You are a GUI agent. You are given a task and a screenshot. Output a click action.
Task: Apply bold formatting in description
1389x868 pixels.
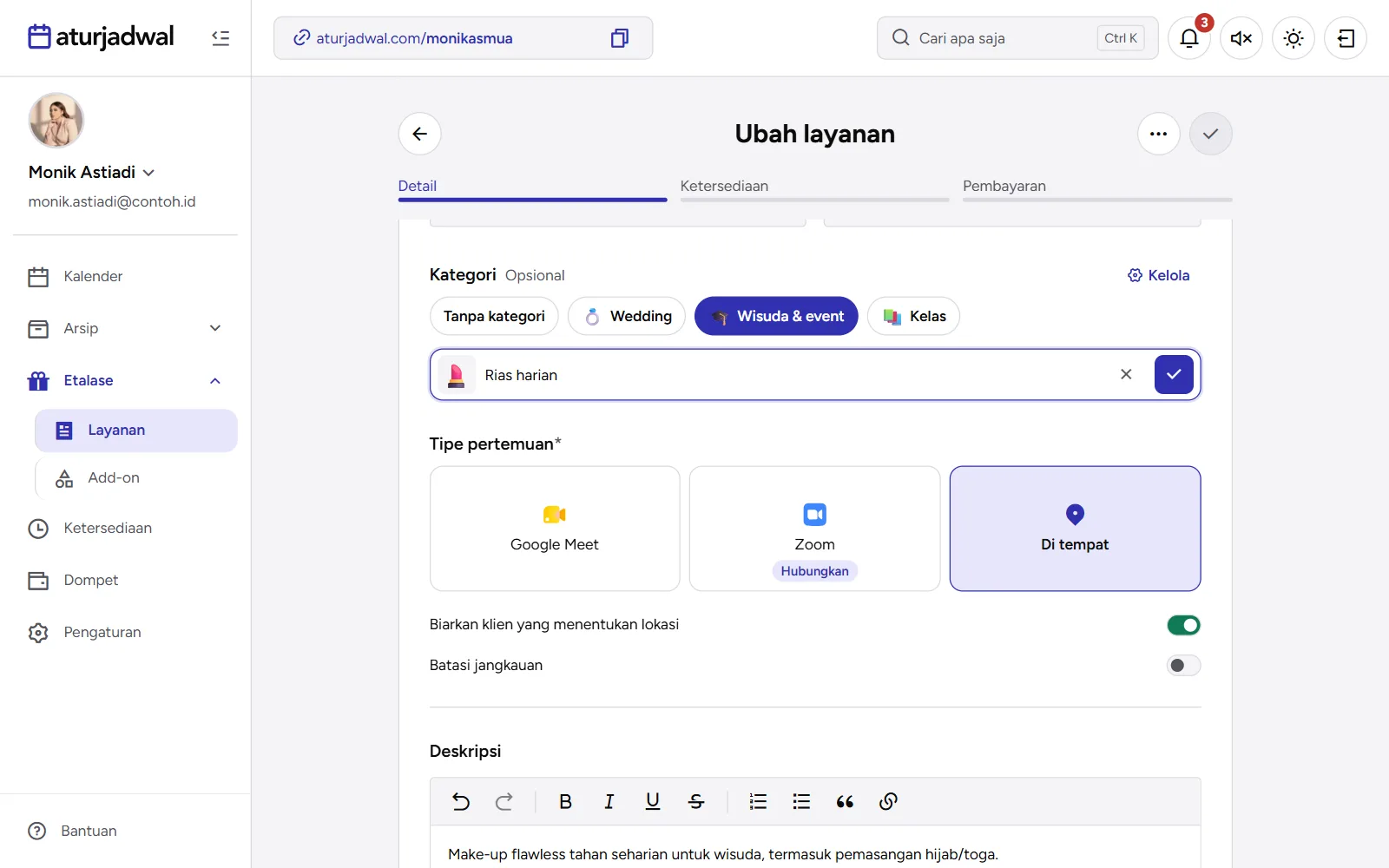pos(565,801)
